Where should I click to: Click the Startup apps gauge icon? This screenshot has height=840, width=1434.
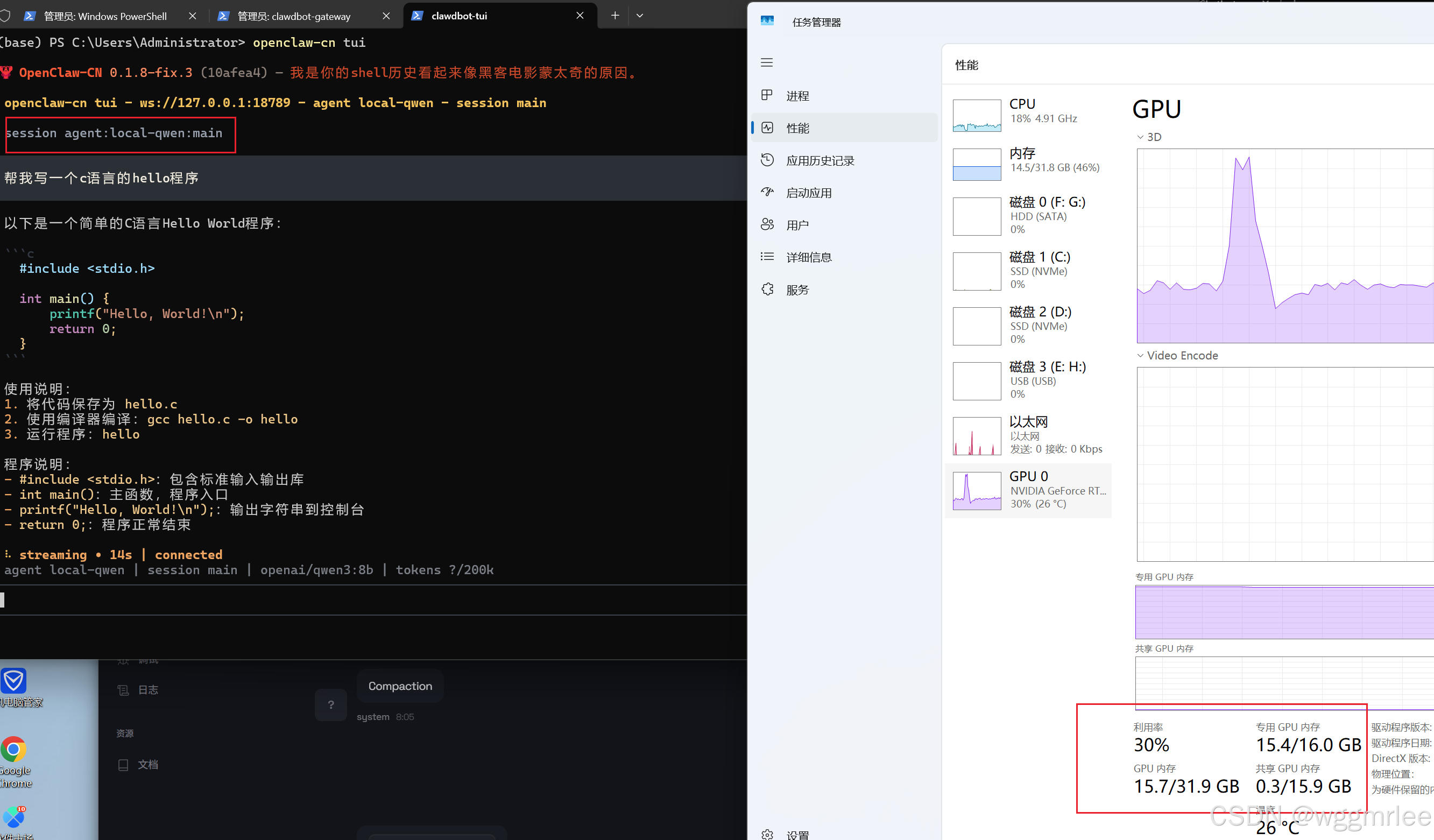click(767, 192)
